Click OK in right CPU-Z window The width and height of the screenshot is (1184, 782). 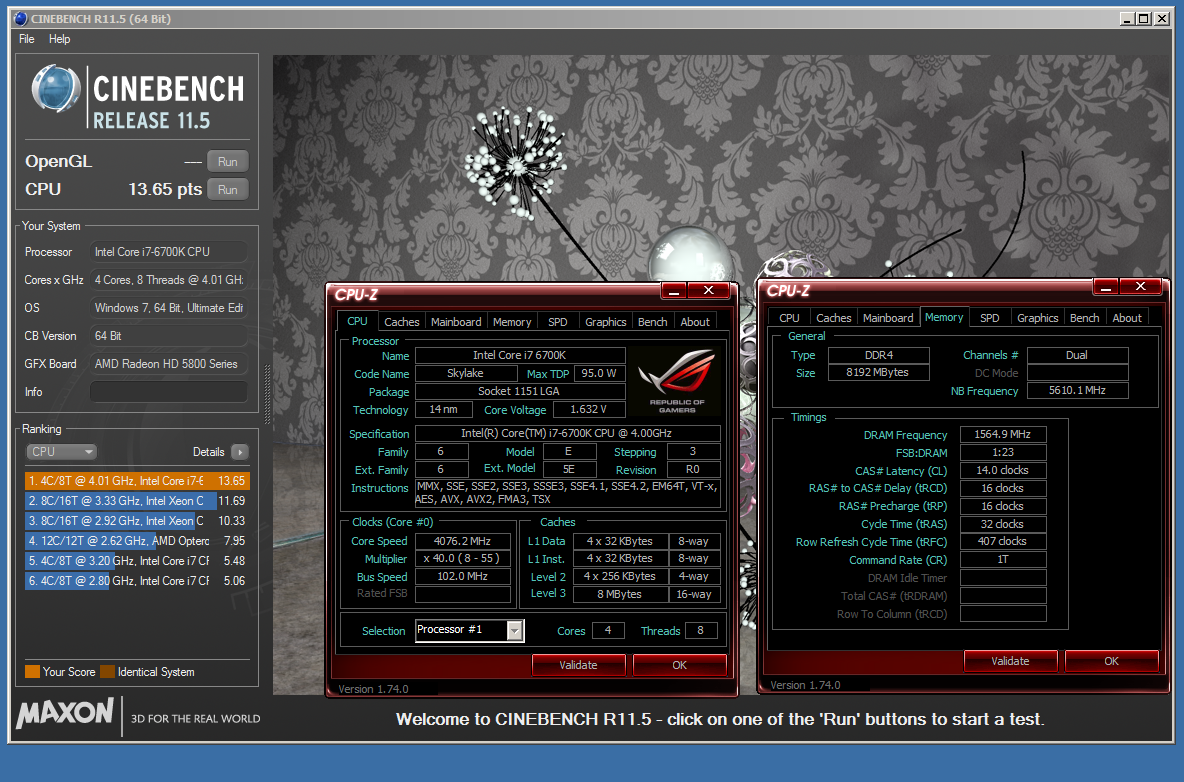coord(1112,661)
